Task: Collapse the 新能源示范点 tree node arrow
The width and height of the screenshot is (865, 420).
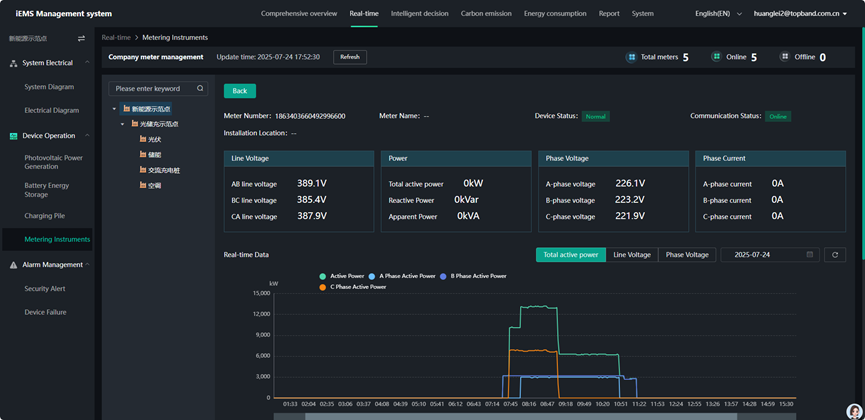Action: 114,109
